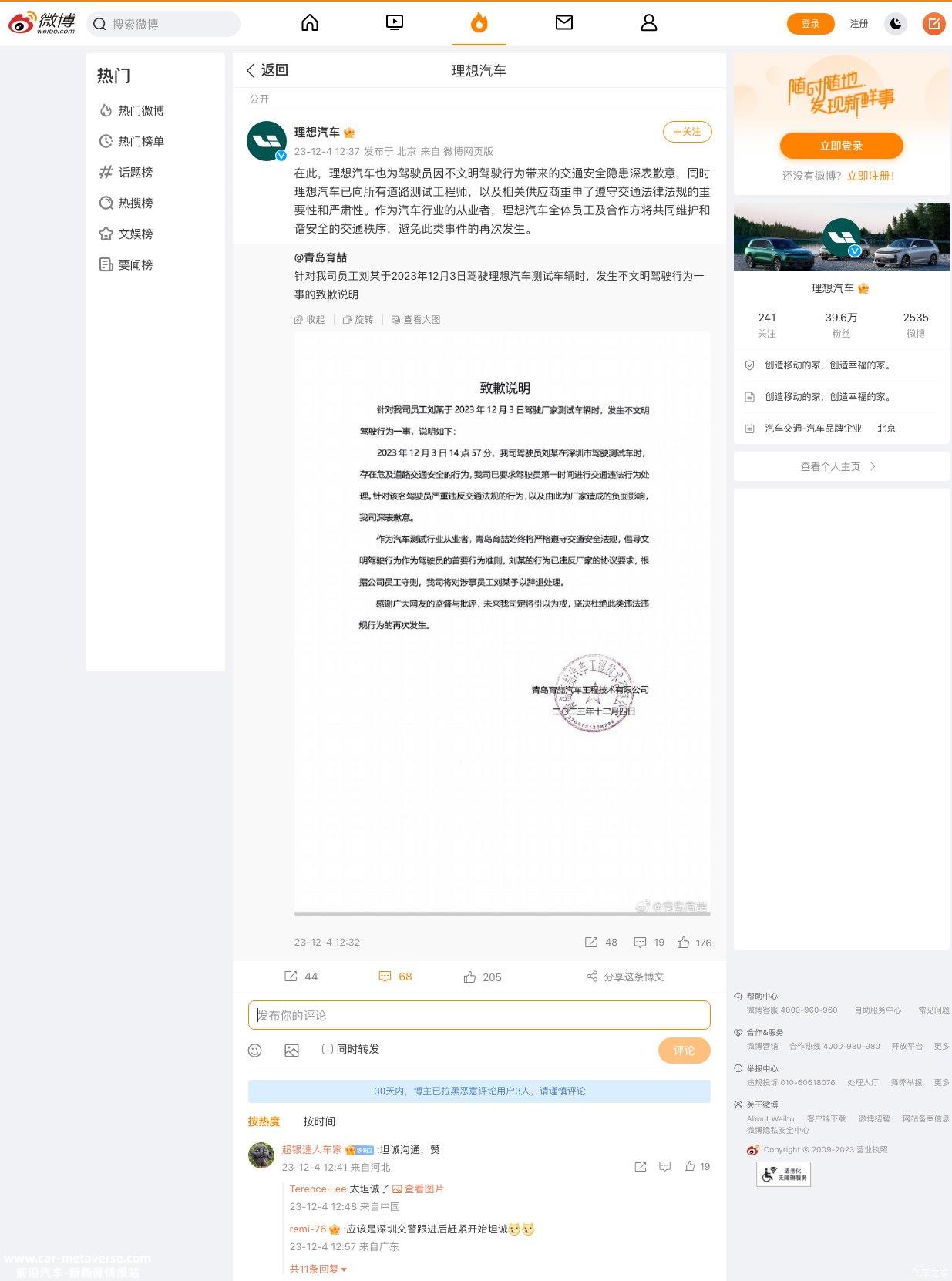
Task: Open the emoji picker icon
Action: (255, 1050)
